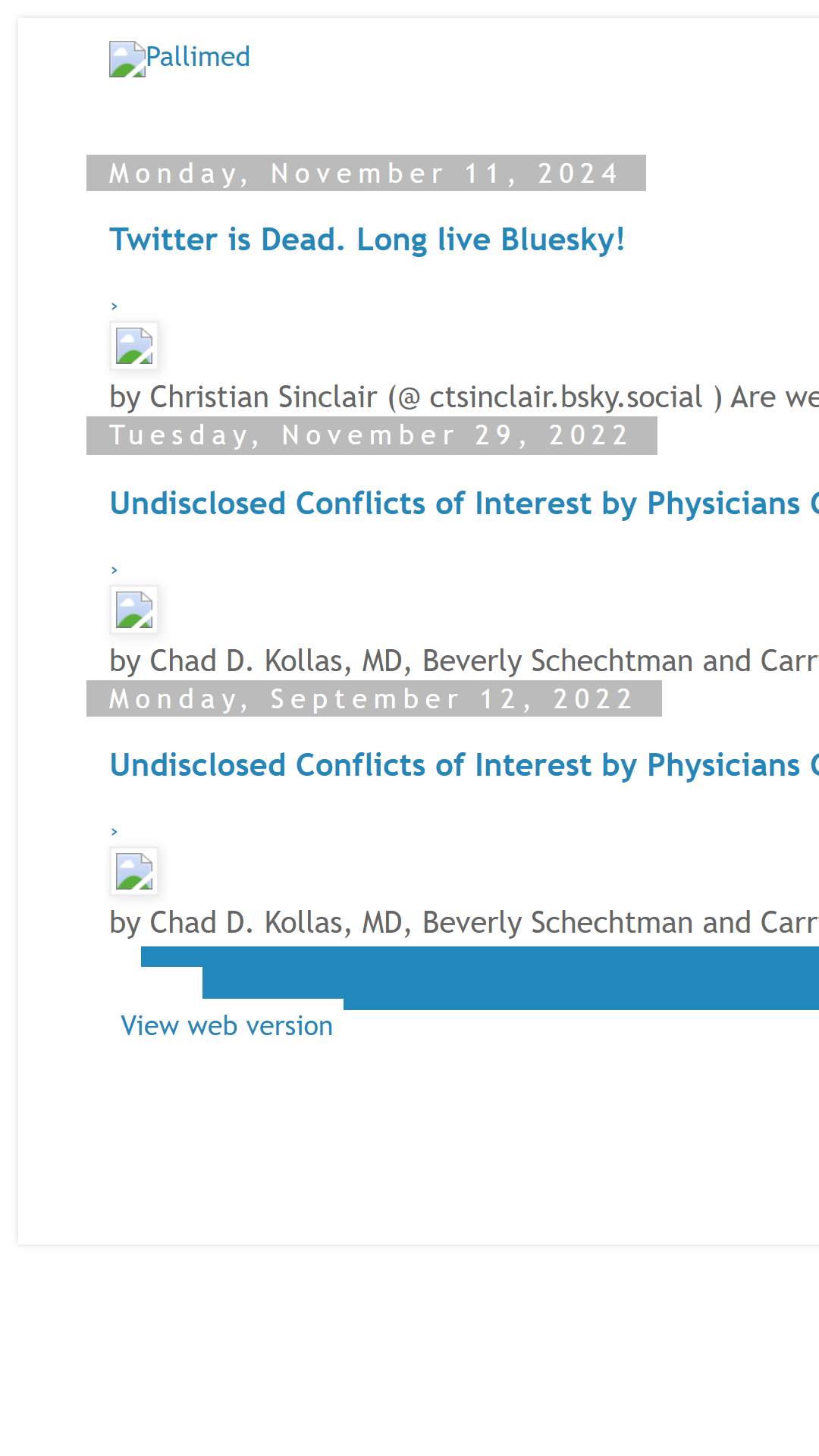Open the thumbnail icon of the November 29 post

(x=134, y=610)
